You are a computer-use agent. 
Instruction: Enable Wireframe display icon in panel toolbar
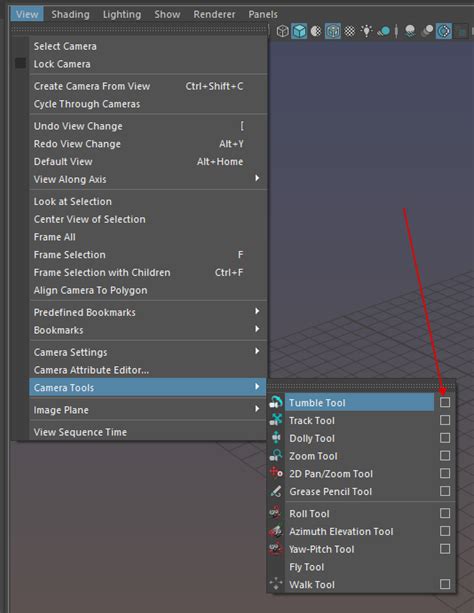tap(282, 31)
